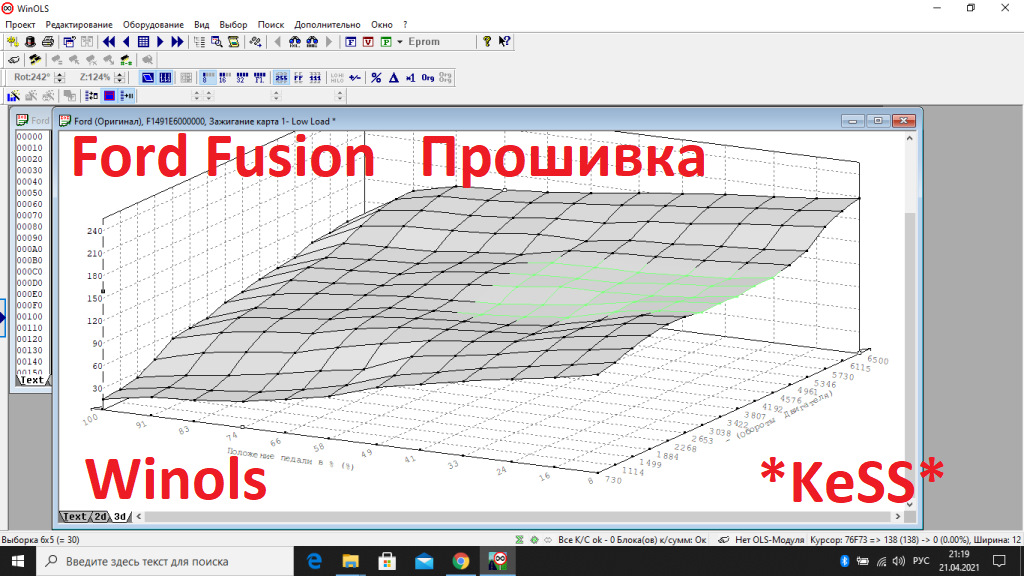Screen dimensions: 1024x576
Task: Jump to the first map with double-left arrows
Action: pos(109,42)
